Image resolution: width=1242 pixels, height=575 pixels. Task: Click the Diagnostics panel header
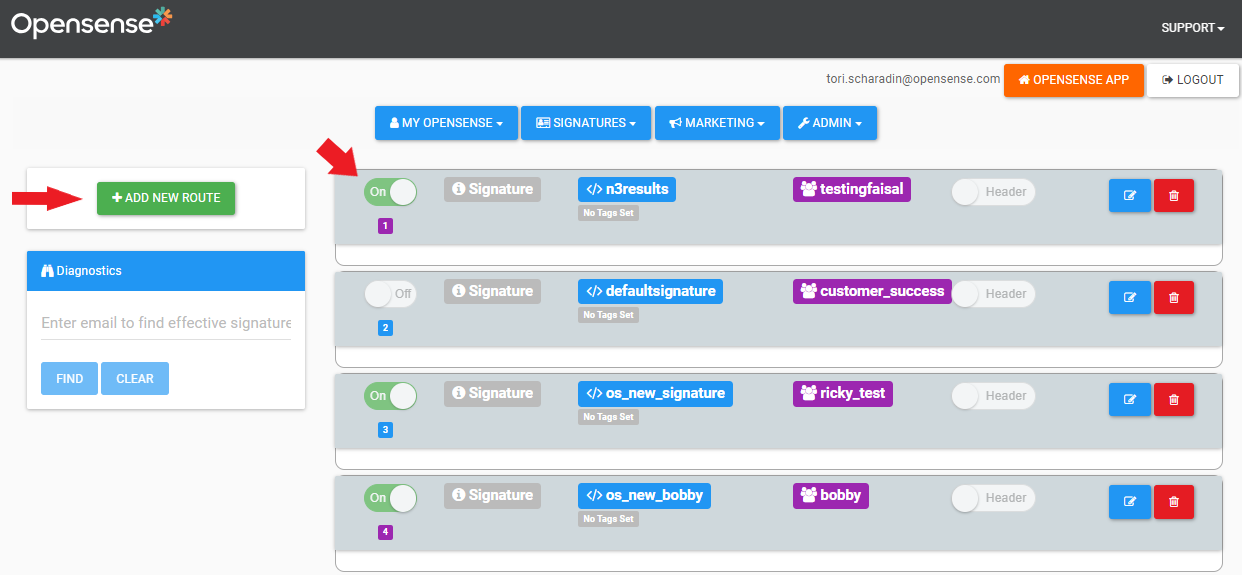[x=166, y=271]
